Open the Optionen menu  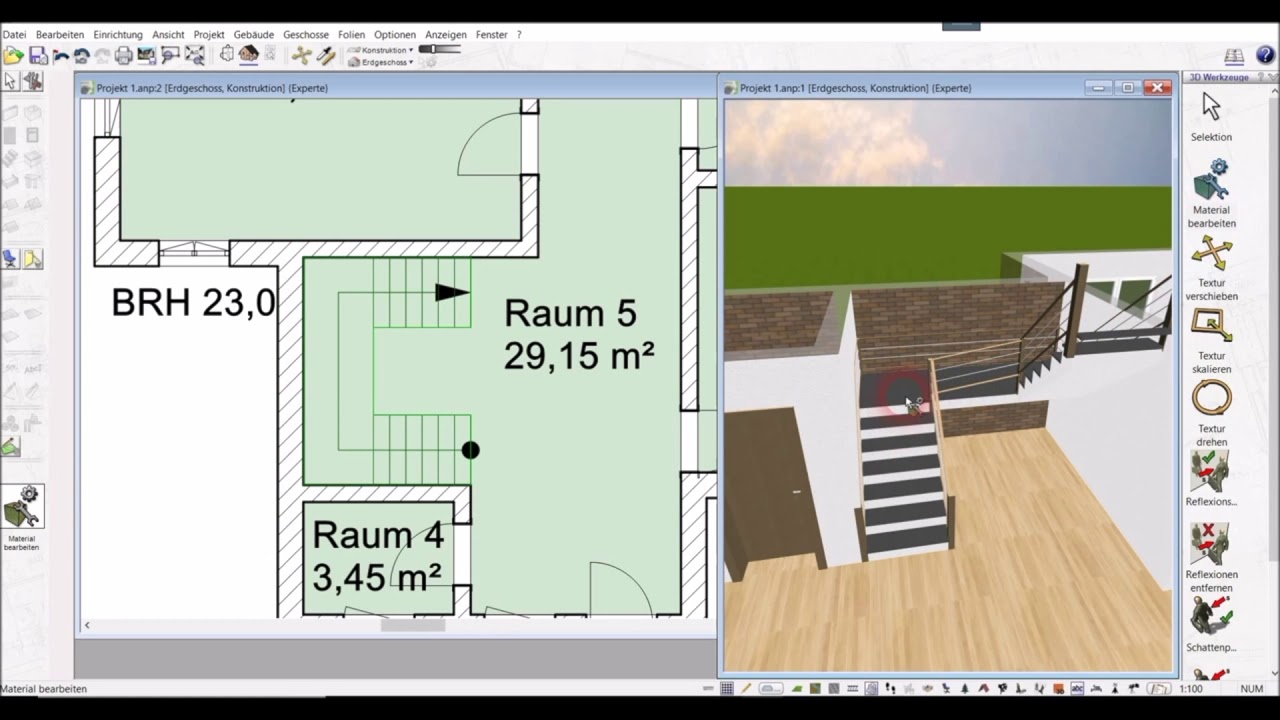(395, 34)
